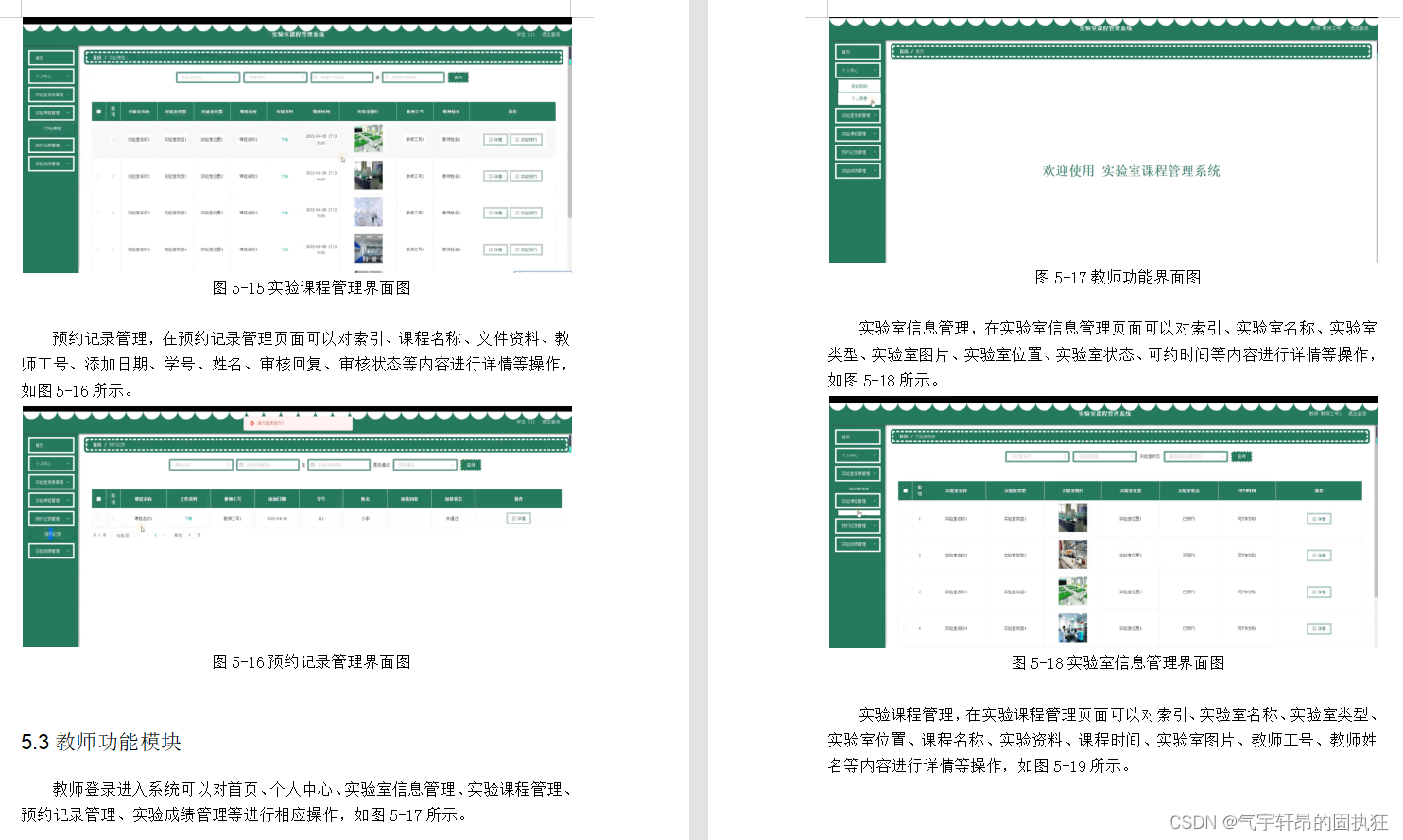The width and height of the screenshot is (1403, 840).
Task: Focus 课程名称 search field in Figure 5-15
Action: click(275, 77)
